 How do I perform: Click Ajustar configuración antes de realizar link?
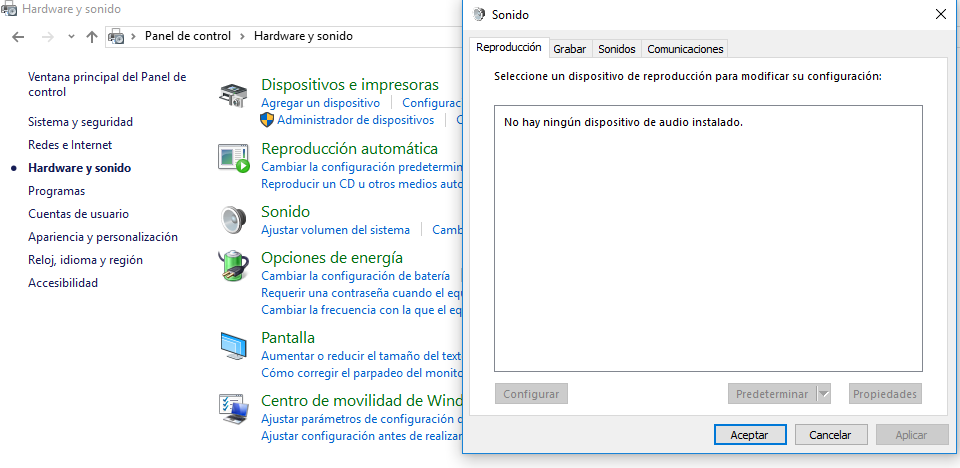pos(361,436)
